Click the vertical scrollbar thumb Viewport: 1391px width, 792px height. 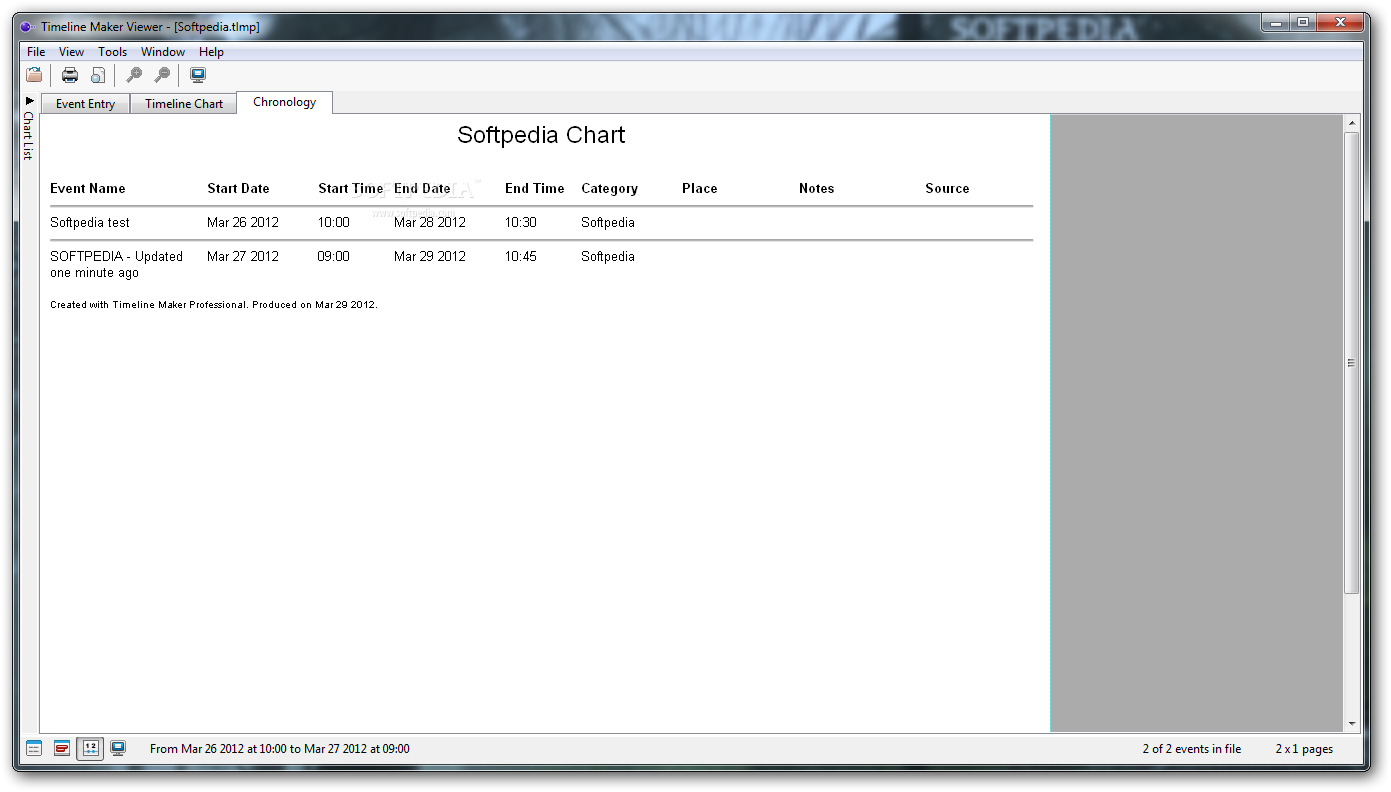[x=1352, y=363]
